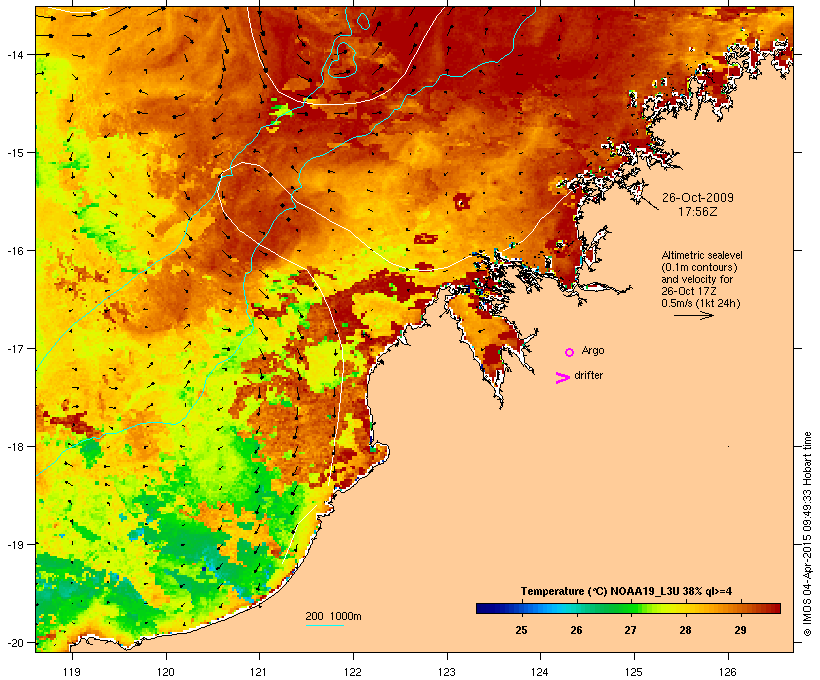Screen dimensions: 820x680
Task: Click the 'Altimetric sealevel' legend text
Action: [702, 255]
